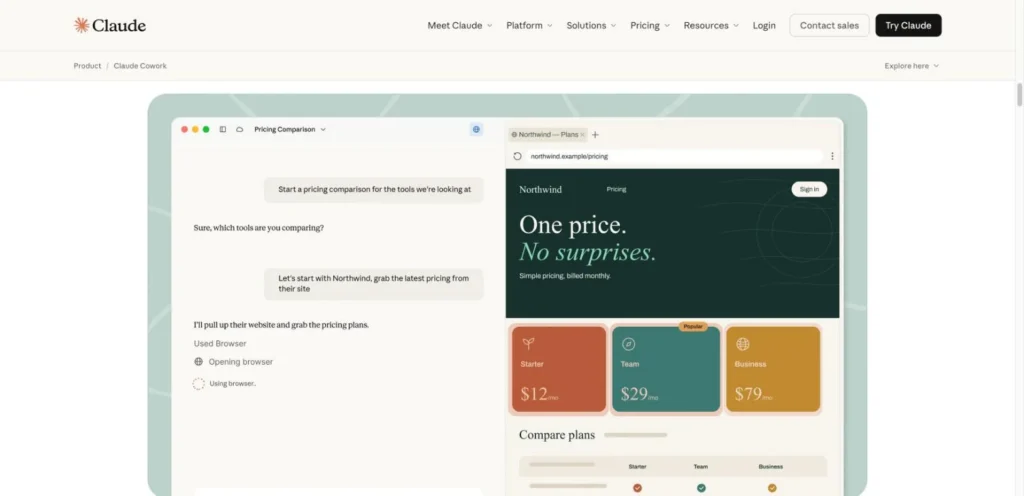Image resolution: width=1024 pixels, height=496 pixels.
Task: Expand the Platform menu
Action: (529, 25)
